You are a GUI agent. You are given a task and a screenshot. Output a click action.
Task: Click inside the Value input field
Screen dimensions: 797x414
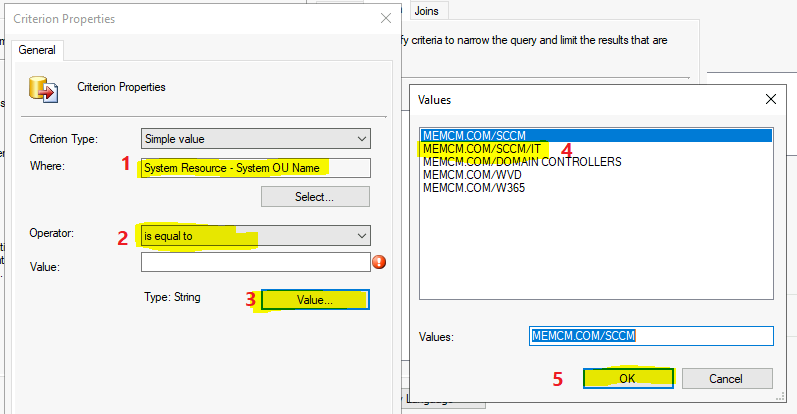click(x=256, y=262)
